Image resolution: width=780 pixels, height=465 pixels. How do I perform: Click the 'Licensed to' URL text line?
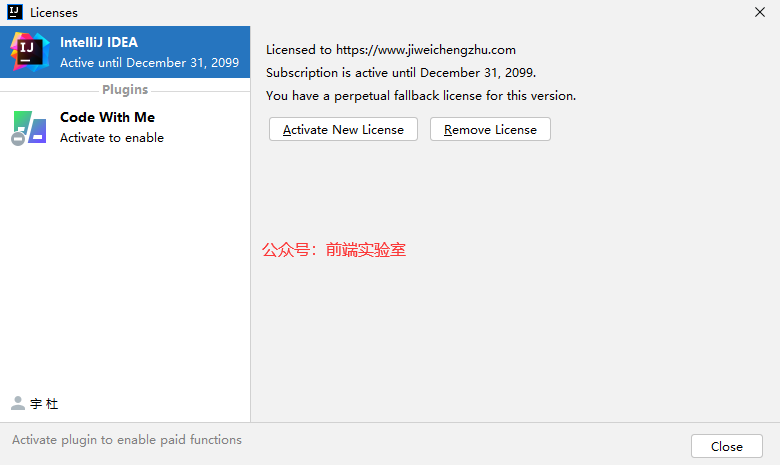(x=390, y=50)
